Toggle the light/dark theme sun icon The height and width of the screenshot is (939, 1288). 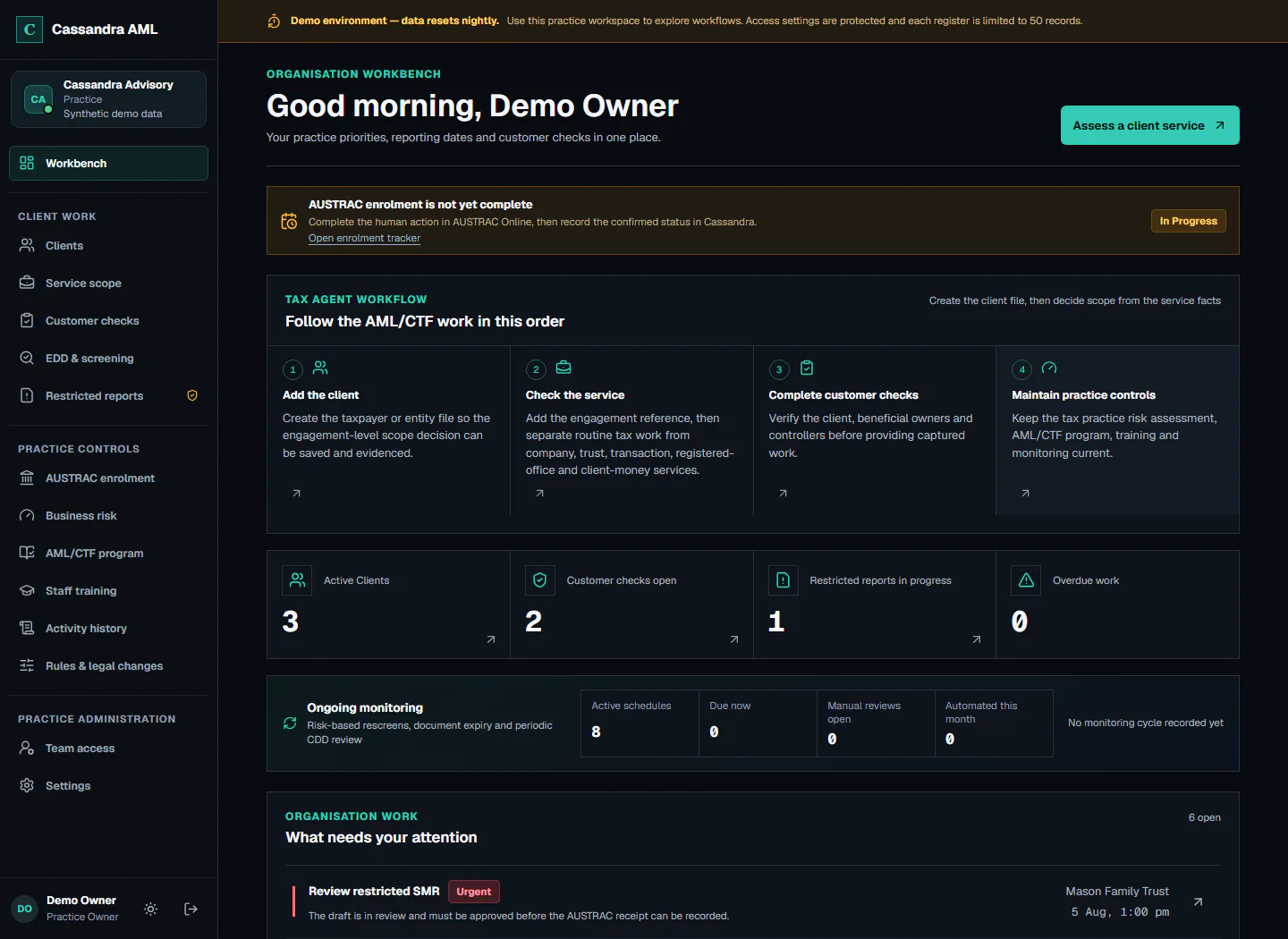[151, 909]
